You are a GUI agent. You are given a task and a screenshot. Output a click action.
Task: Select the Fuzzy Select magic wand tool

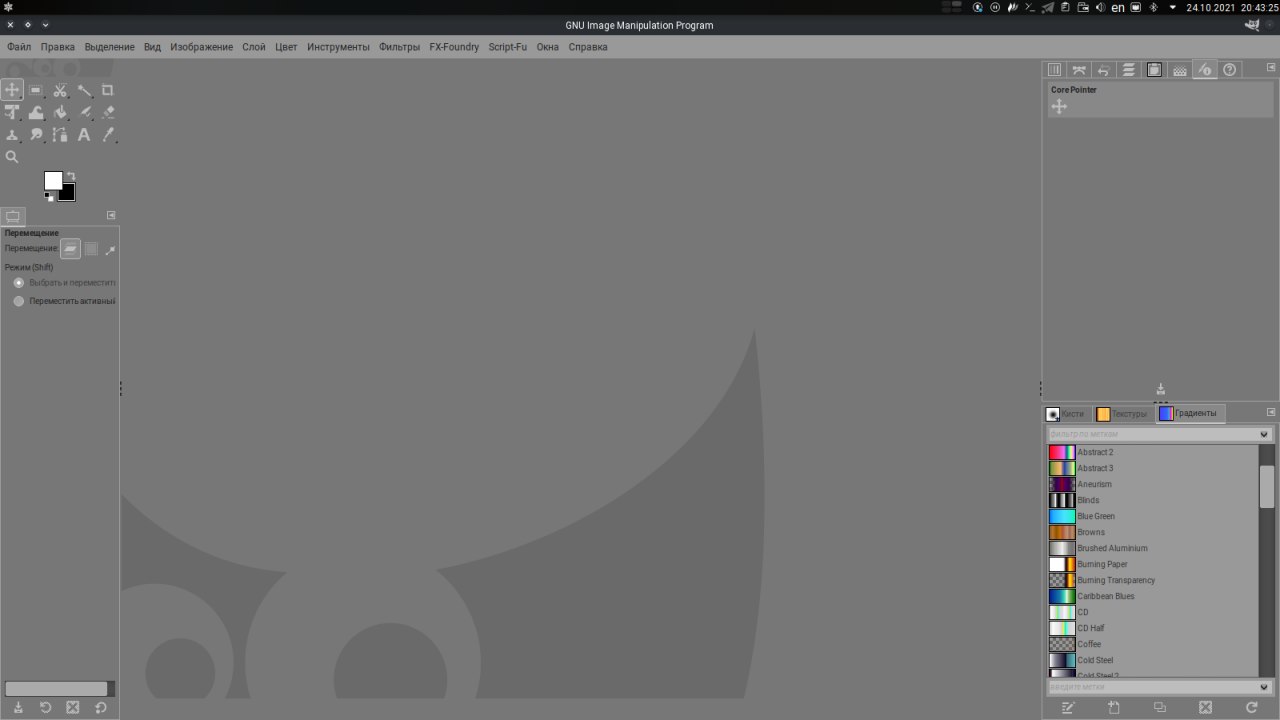tap(84, 90)
